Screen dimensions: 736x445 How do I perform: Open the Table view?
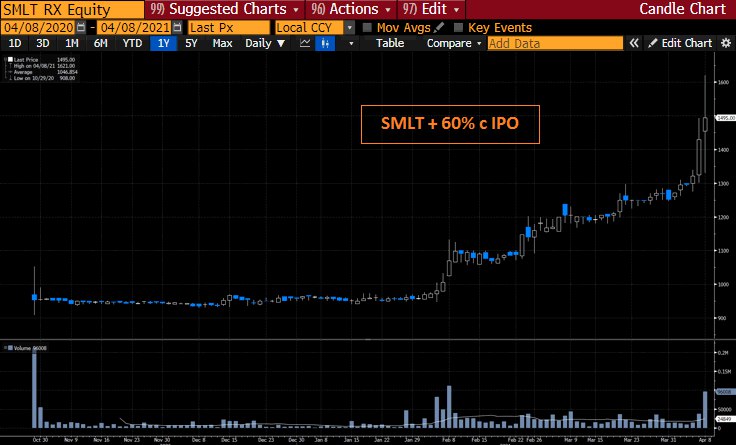[390, 43]
